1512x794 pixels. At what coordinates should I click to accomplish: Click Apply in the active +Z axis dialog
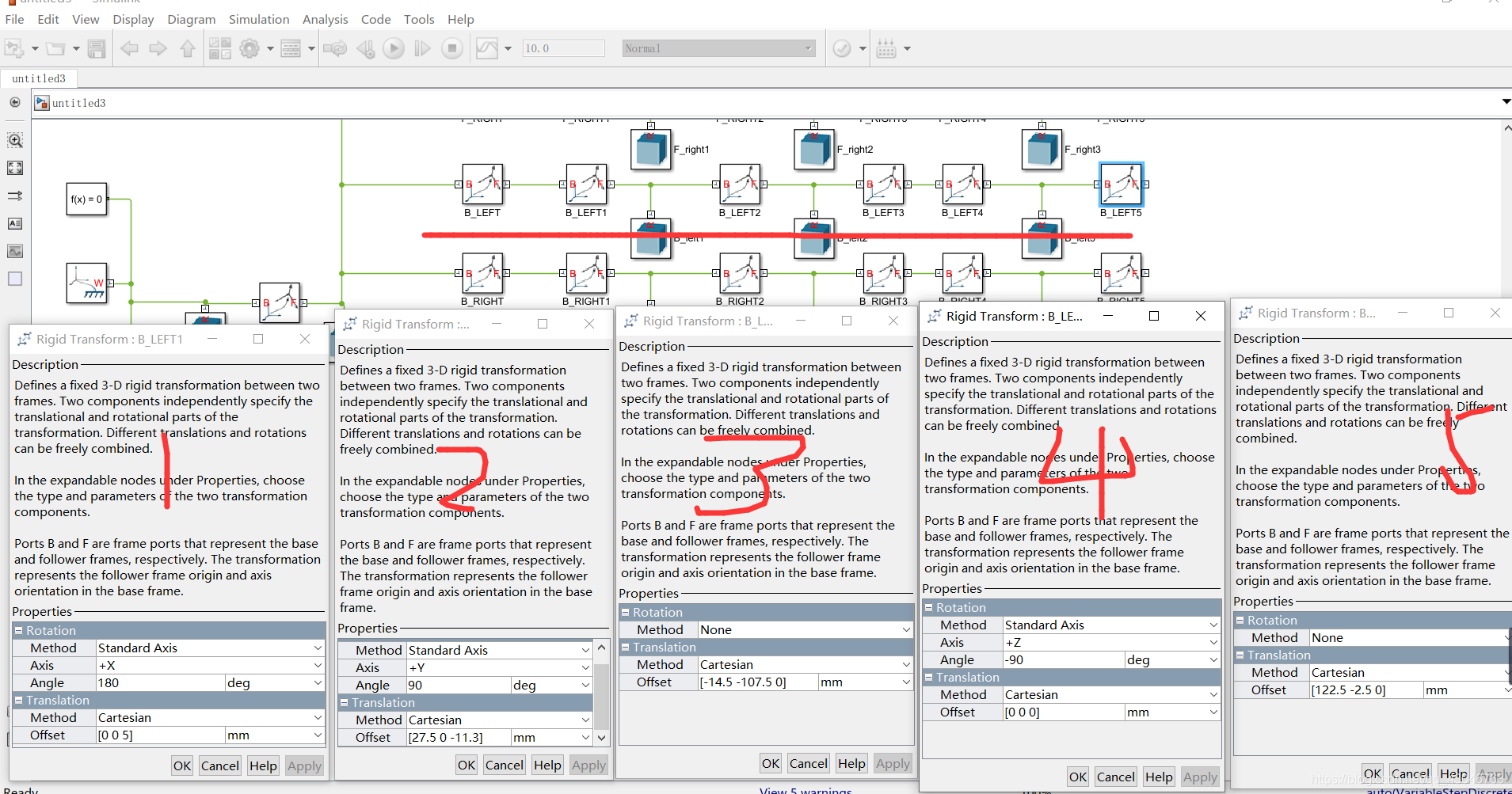pos(1200,777)
